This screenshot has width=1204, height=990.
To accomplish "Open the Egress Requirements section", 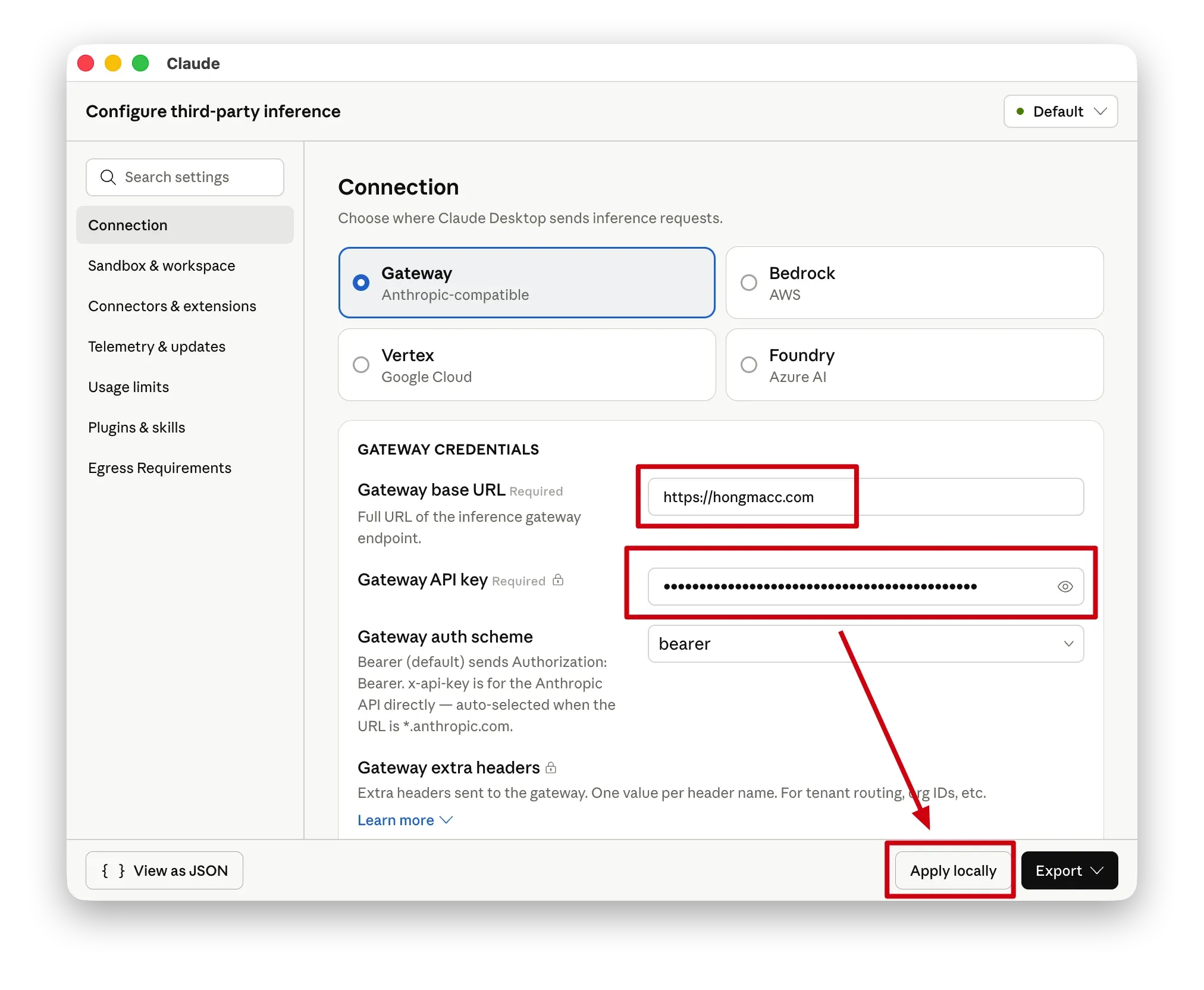I will coord(185,468).
